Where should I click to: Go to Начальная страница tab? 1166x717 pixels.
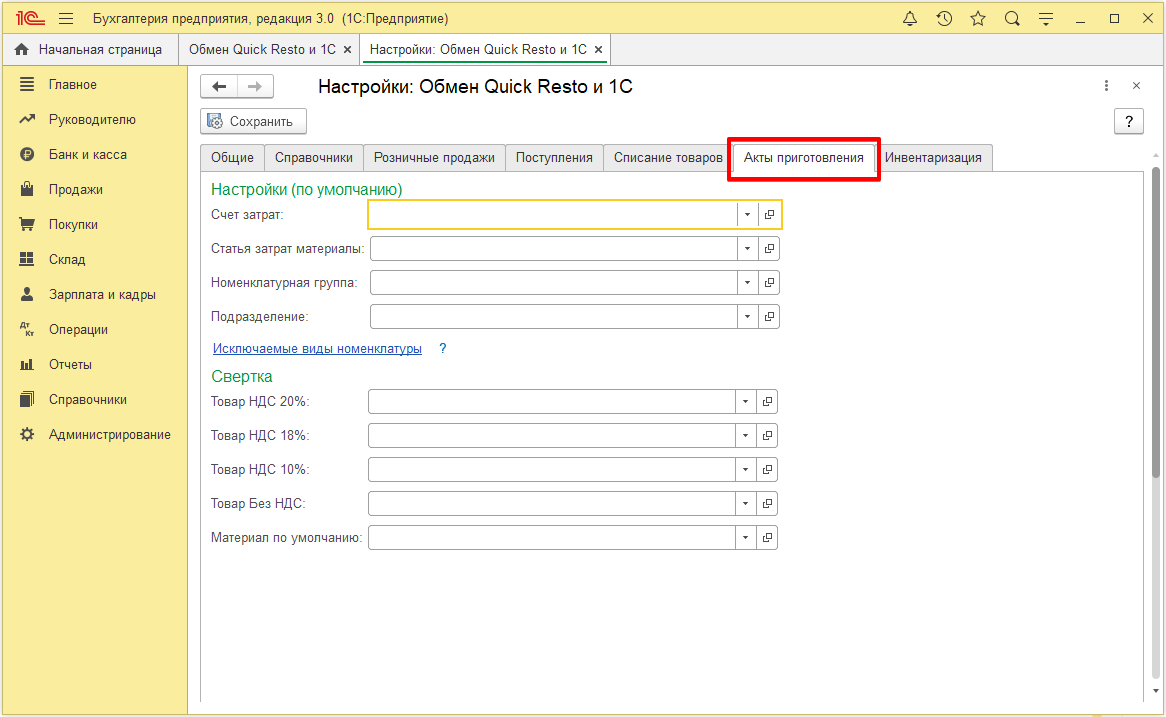(x=90, y=50)
